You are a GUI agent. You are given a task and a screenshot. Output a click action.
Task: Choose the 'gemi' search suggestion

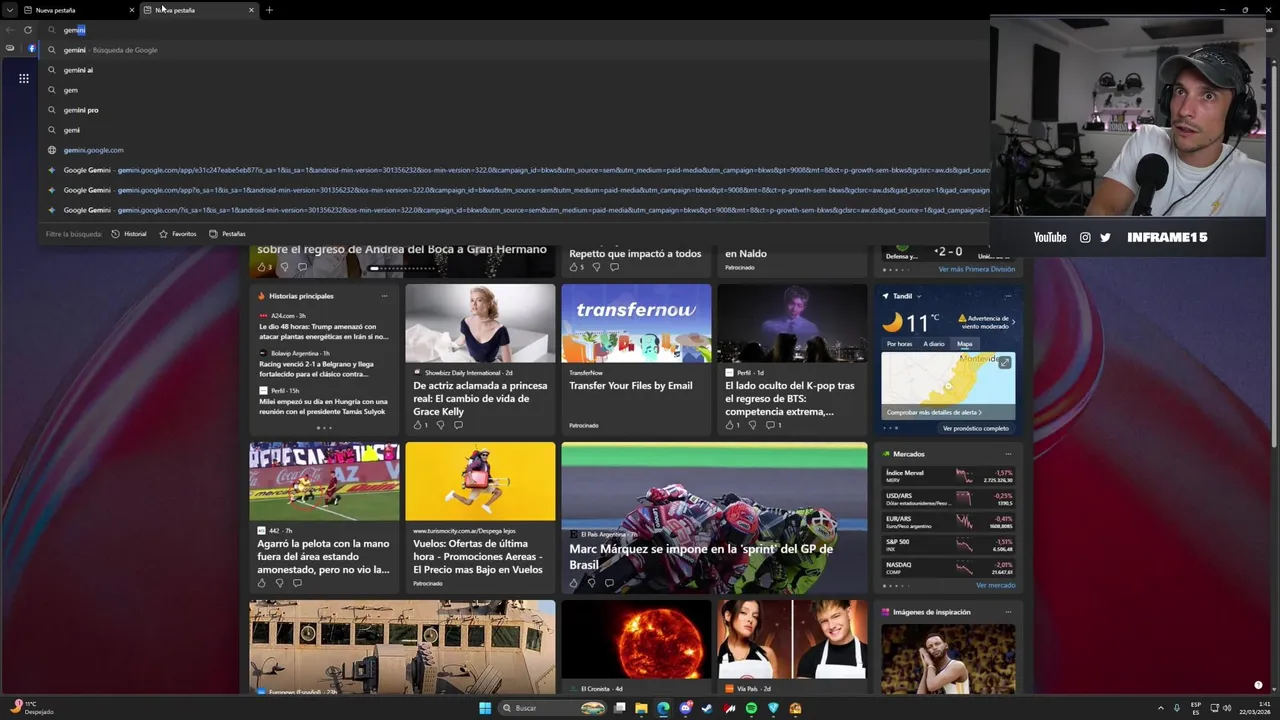[515, 130]
